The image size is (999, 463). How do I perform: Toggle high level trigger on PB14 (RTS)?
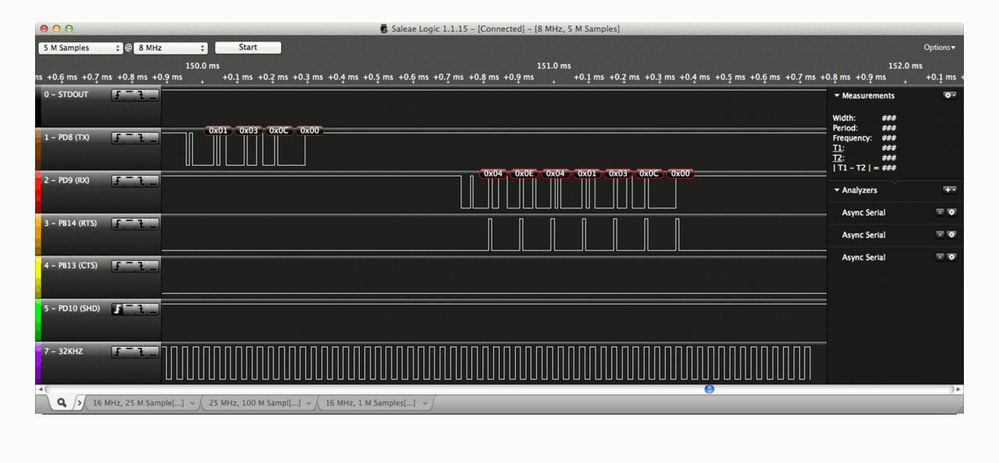click(x=130, y=224)
